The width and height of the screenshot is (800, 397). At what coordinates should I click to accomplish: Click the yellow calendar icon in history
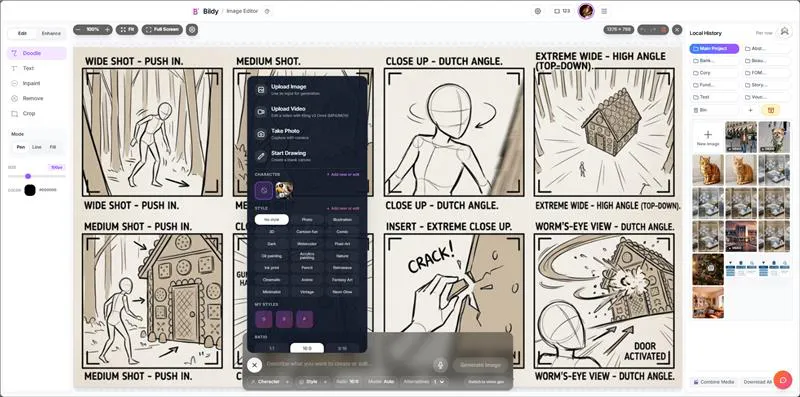770,110
